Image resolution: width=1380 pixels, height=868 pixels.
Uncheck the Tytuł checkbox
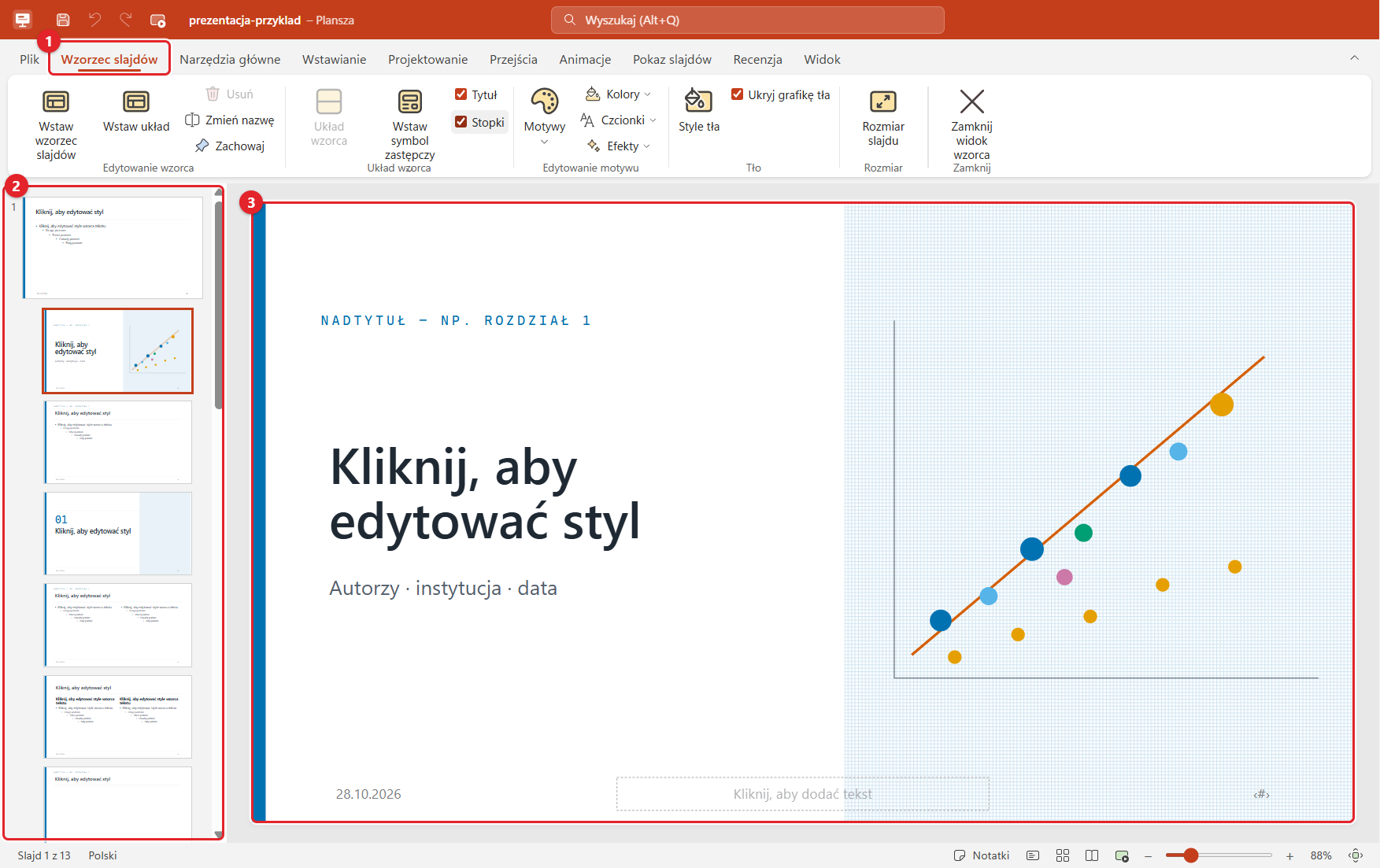461,94
